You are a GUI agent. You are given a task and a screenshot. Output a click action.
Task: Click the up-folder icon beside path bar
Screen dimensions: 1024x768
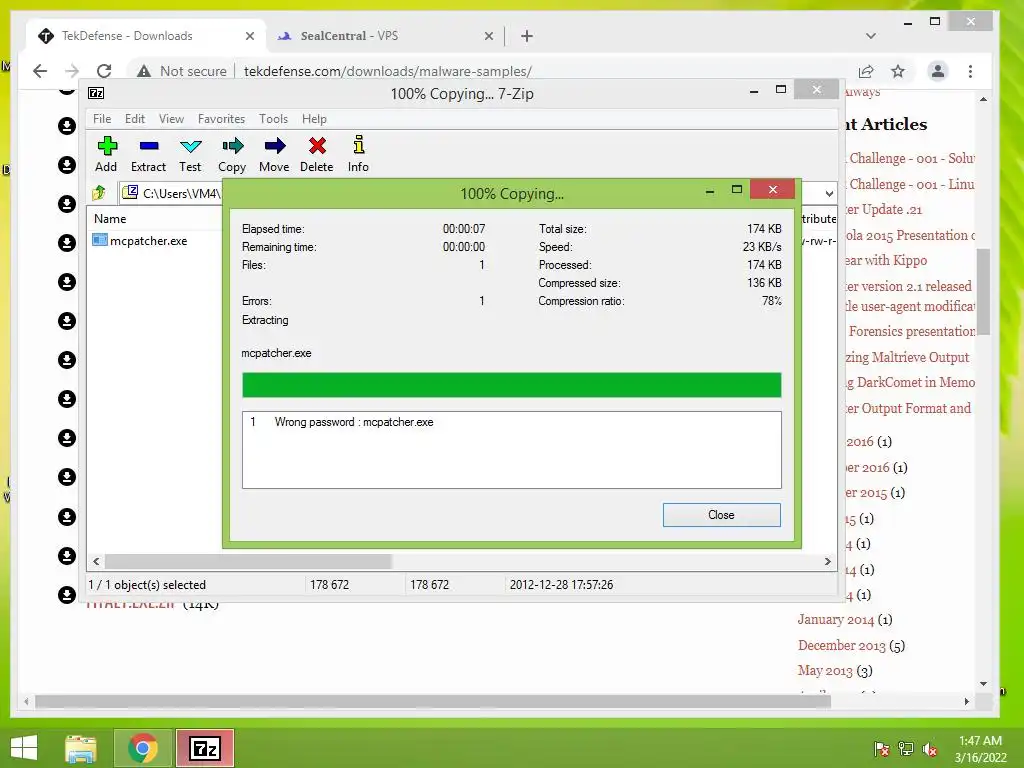(x=99, y=193)
